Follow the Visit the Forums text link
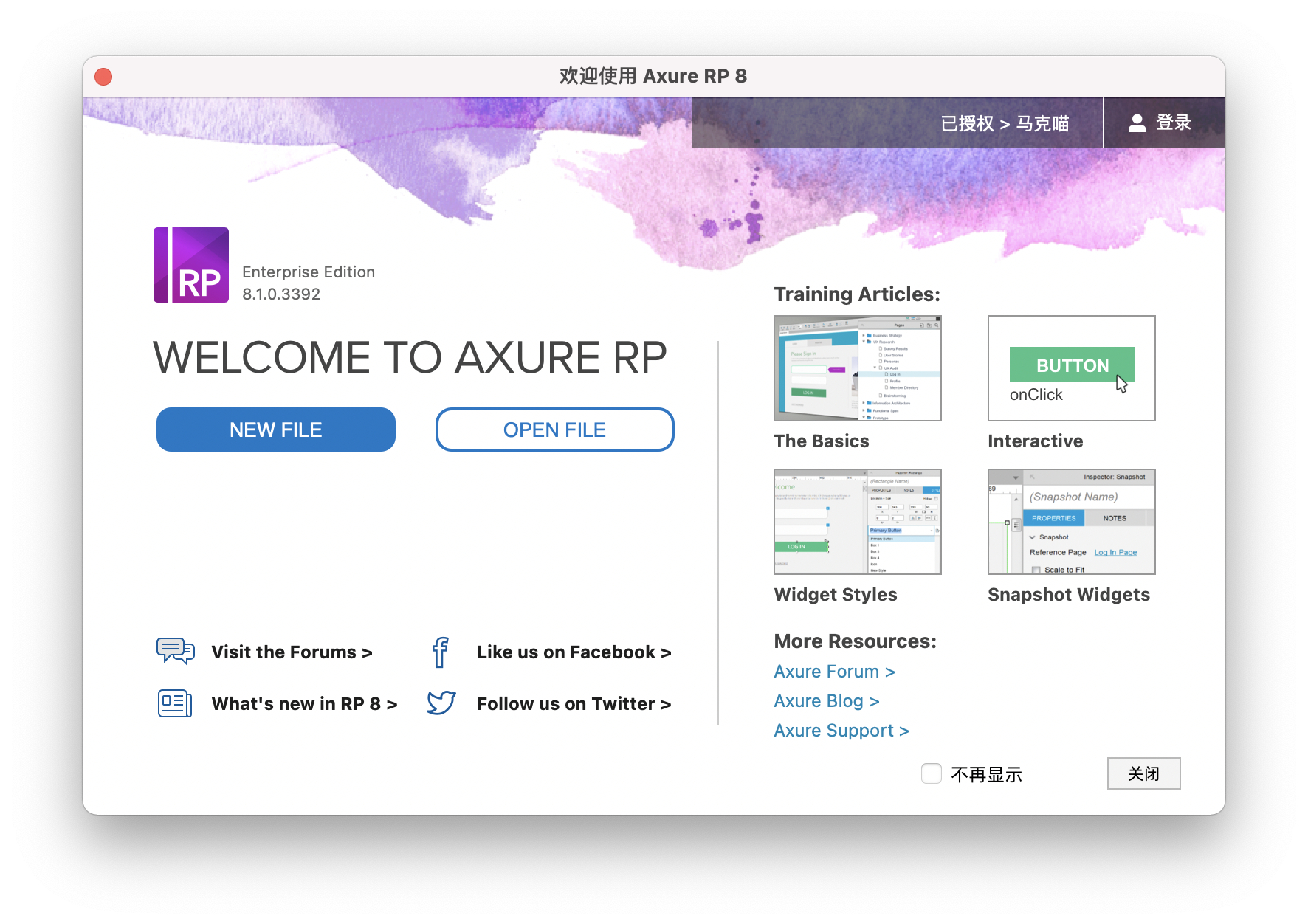This screenshot has width=1308, height=924. [x=292, y=652]
